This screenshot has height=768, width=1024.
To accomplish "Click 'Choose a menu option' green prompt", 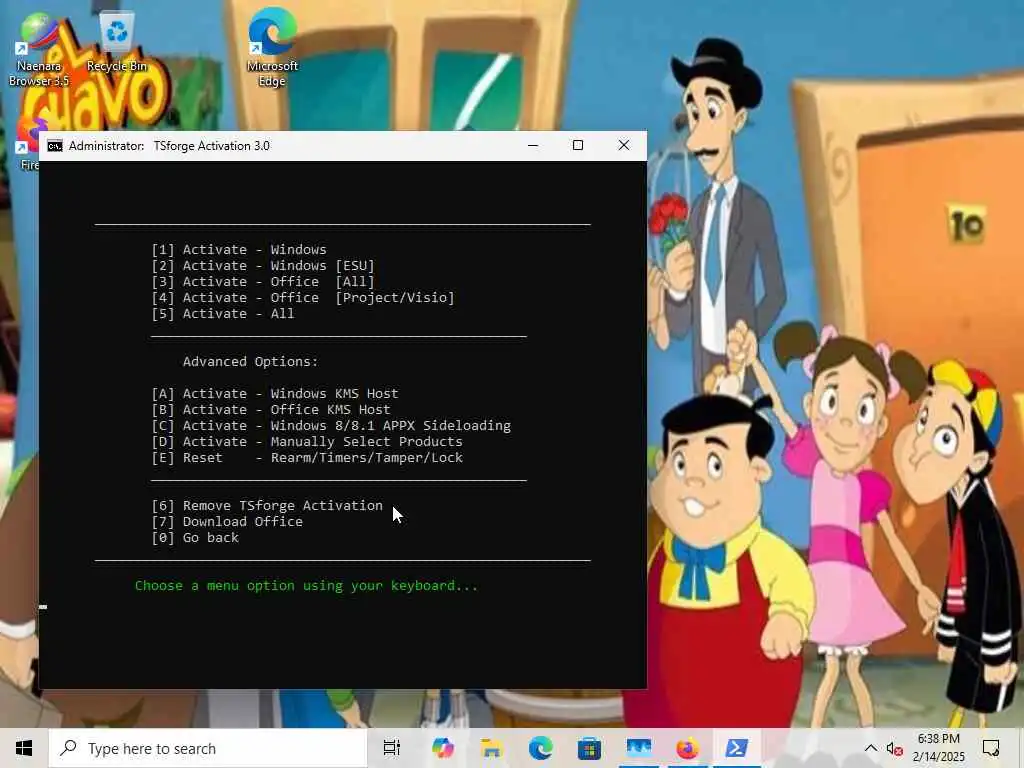I will (x=306, y=586).
